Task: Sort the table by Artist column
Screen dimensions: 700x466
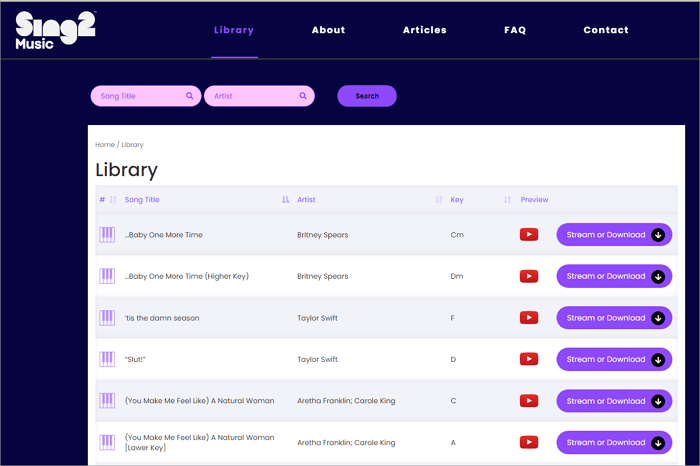Action: (x=306, y=200)
